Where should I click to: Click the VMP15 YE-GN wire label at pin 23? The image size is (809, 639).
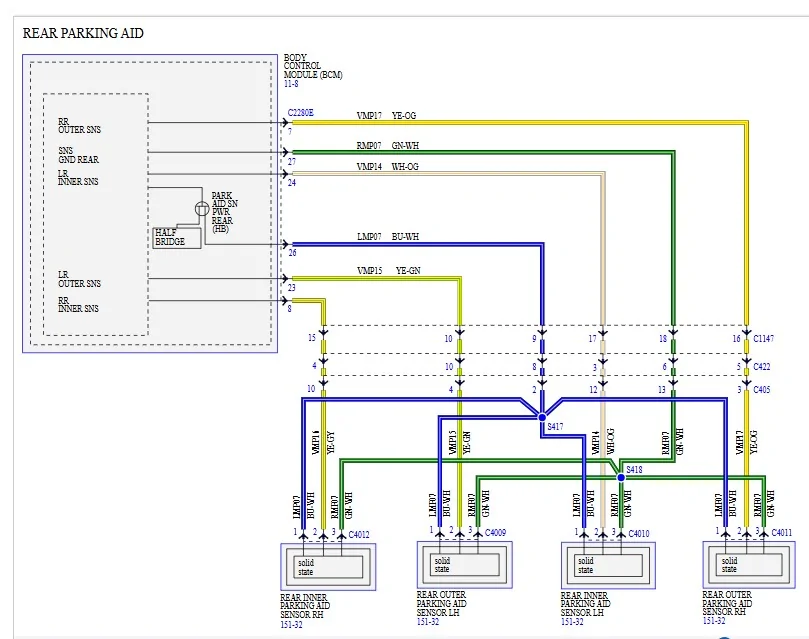[x=389, y=270]
